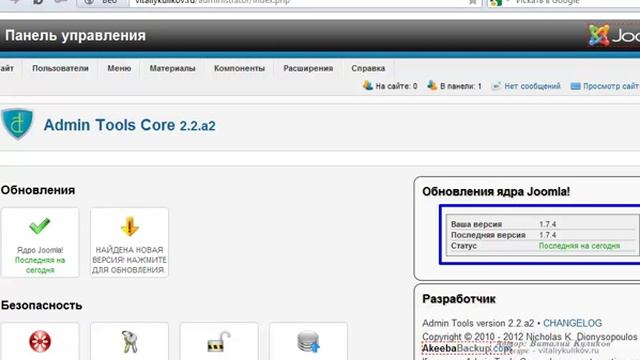Open the database tools icon
The image size is (640, 360).
click(308, 342)
